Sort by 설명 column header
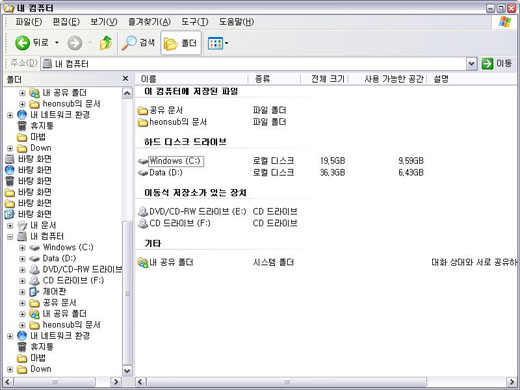The height and width of the screenshot is (390, 520). (472, 79)
